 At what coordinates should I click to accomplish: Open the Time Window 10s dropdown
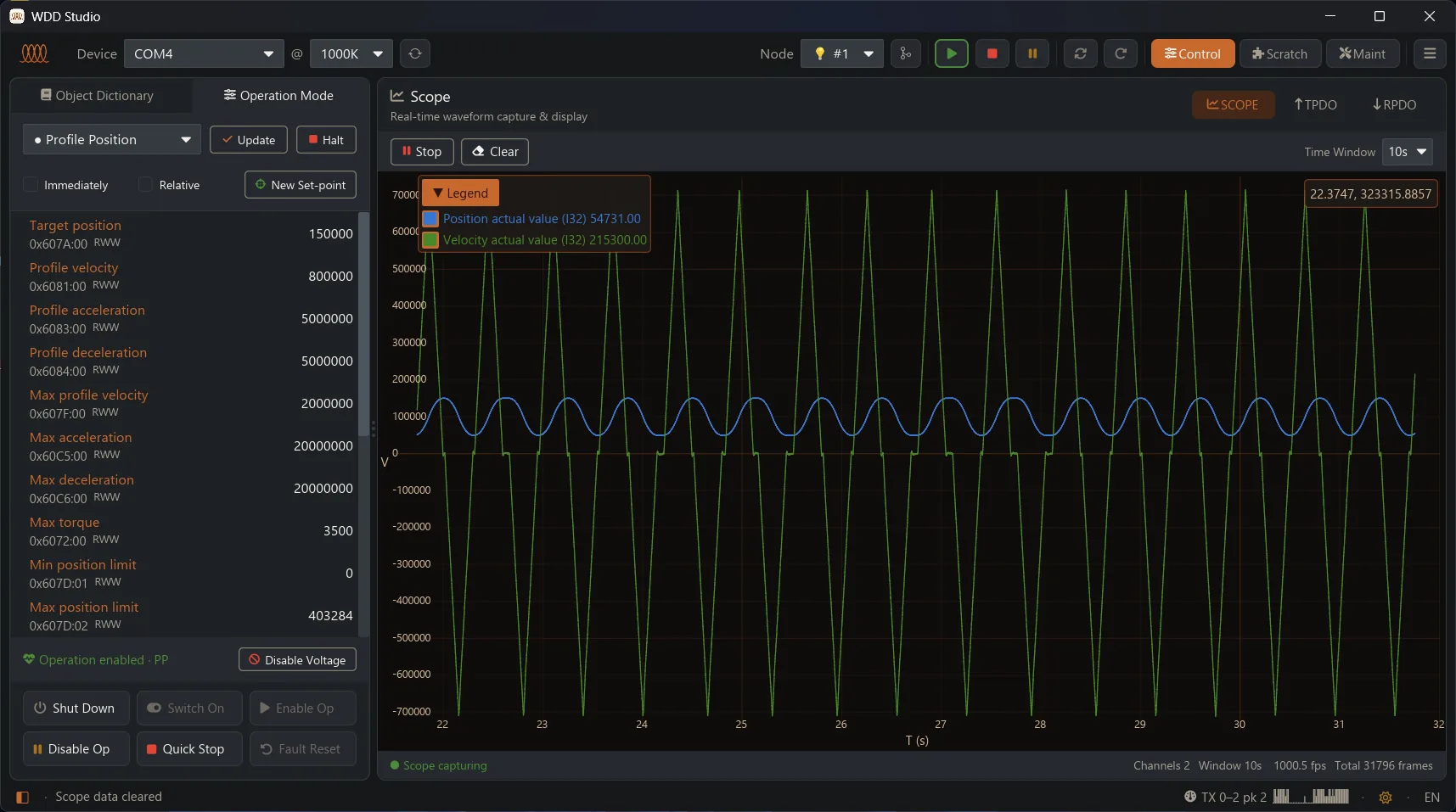click(x=1408, y=152)
